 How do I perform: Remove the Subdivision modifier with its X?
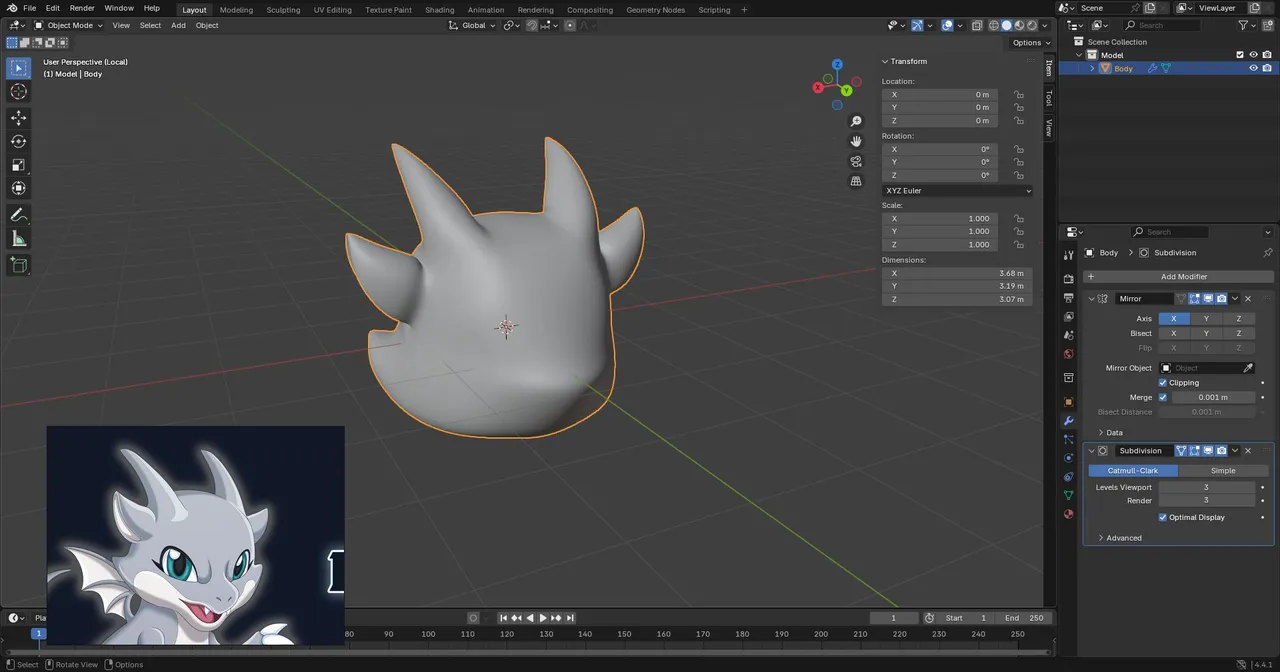point(1248,451)
